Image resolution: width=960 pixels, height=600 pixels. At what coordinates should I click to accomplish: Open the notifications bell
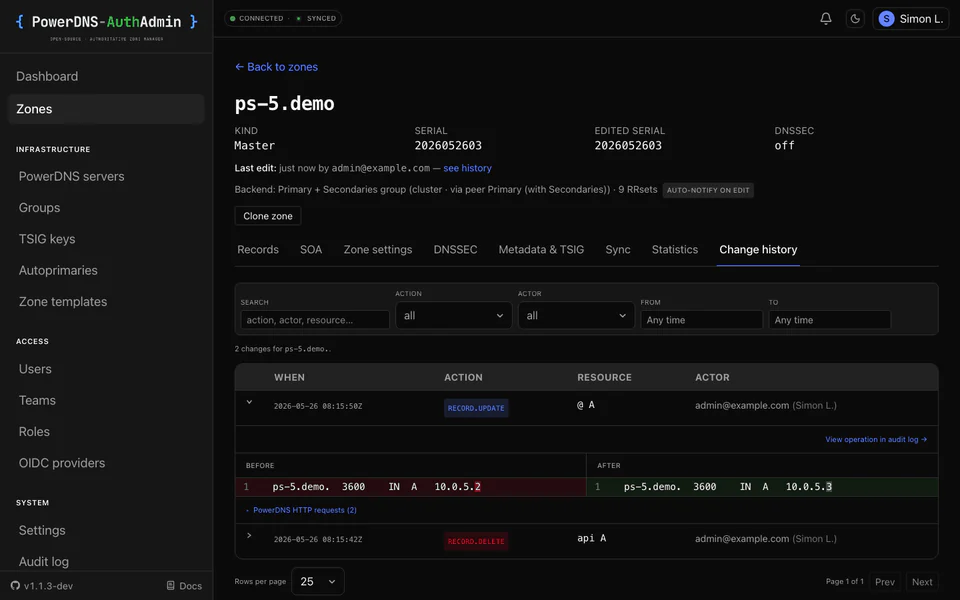click(825, 19)
